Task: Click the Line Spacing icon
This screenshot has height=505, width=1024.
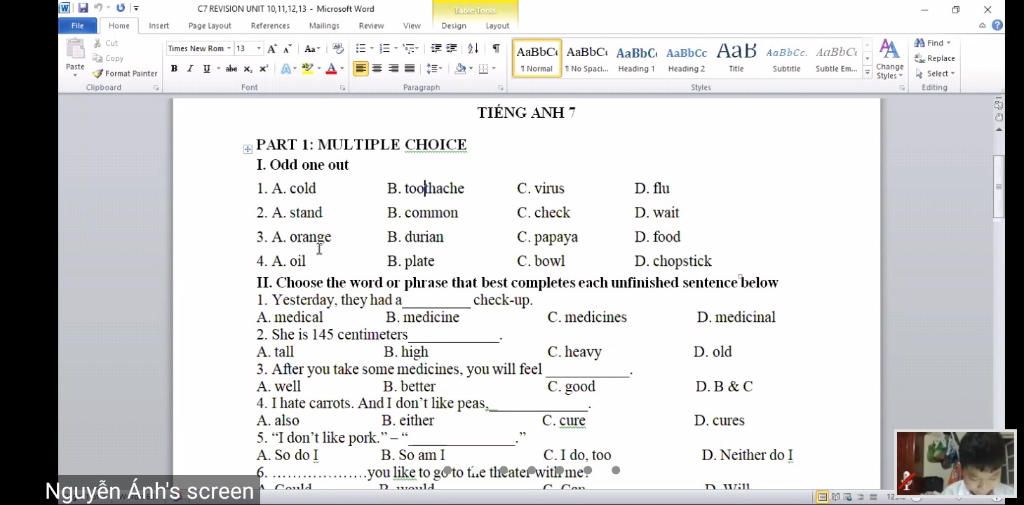Action: (431, 69)
